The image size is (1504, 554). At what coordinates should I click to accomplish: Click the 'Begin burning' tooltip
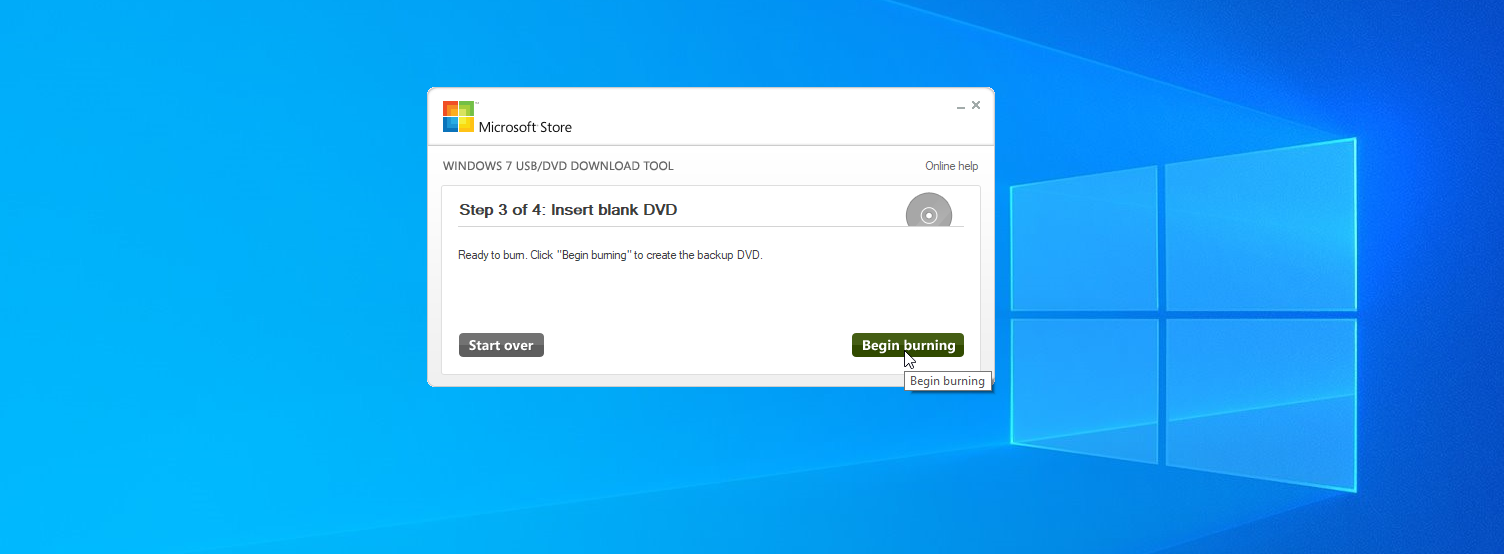coord(947,381)
